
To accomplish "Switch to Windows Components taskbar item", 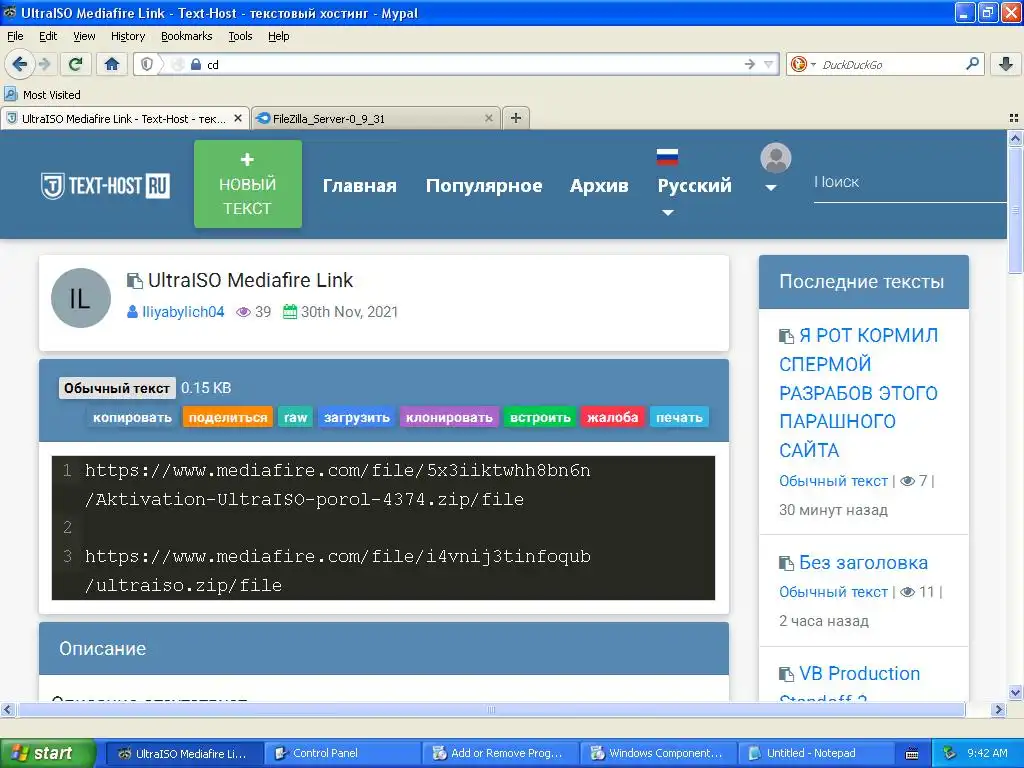I will point(658,753).
